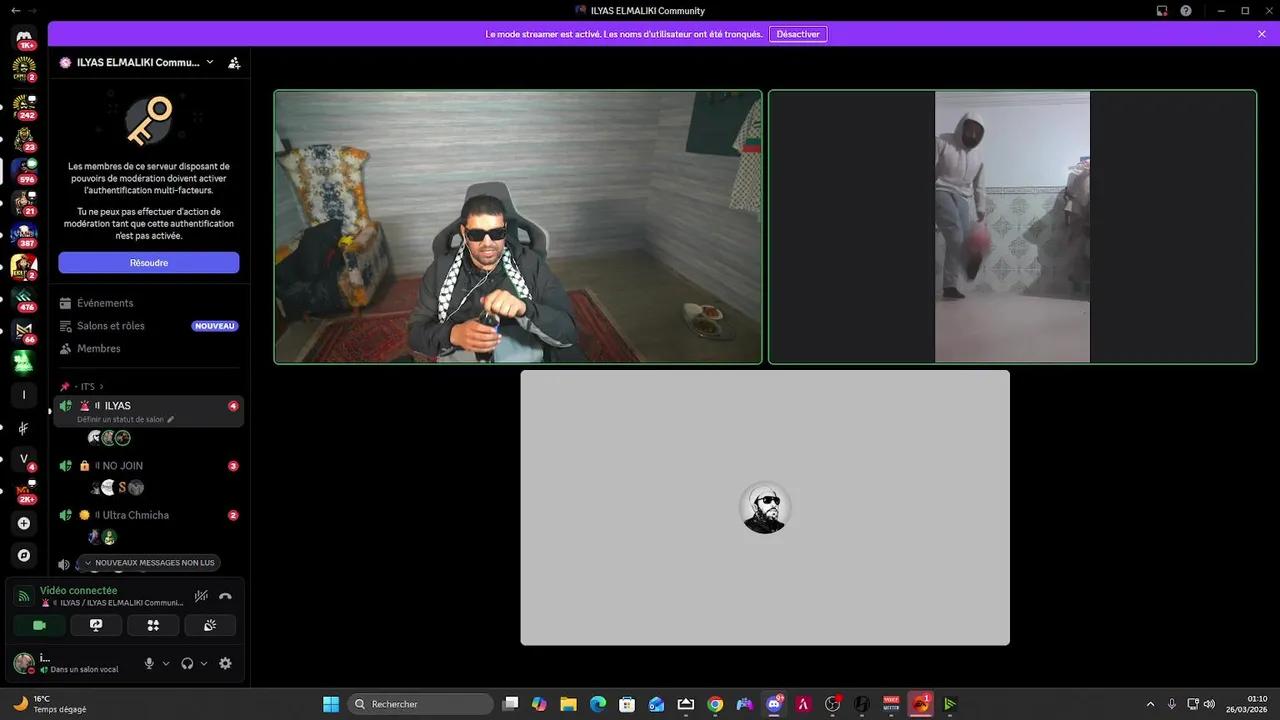Click Désactiver in the streamer mode banner

point(798,34)
